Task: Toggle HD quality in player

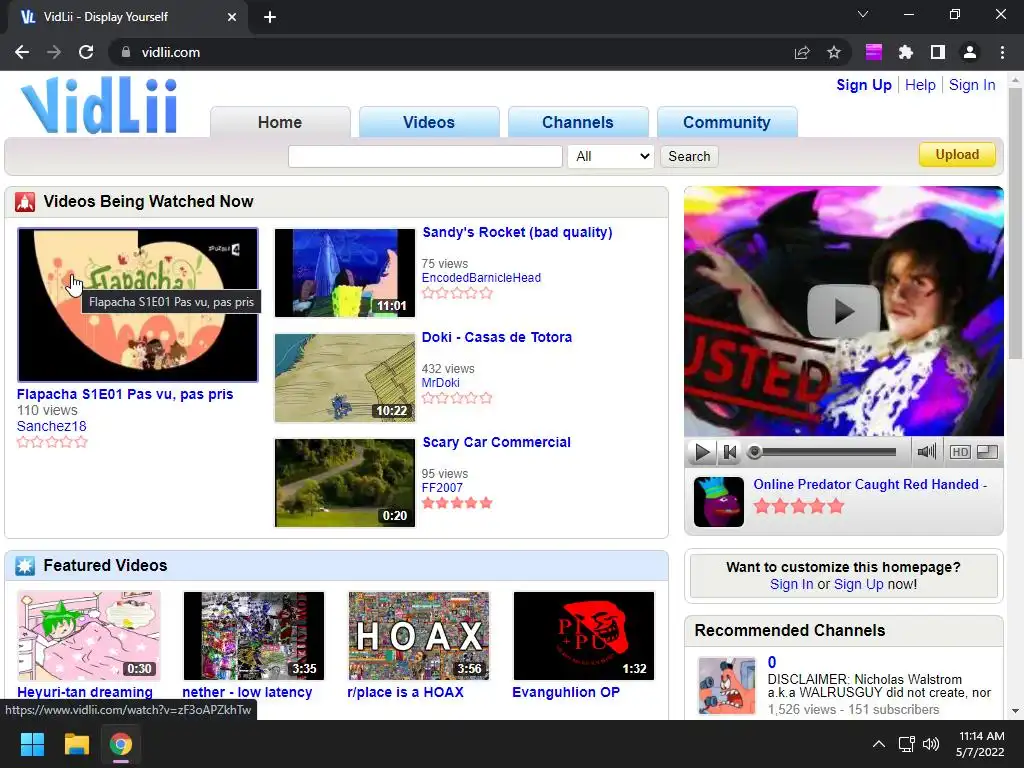Action: point(959,452)
